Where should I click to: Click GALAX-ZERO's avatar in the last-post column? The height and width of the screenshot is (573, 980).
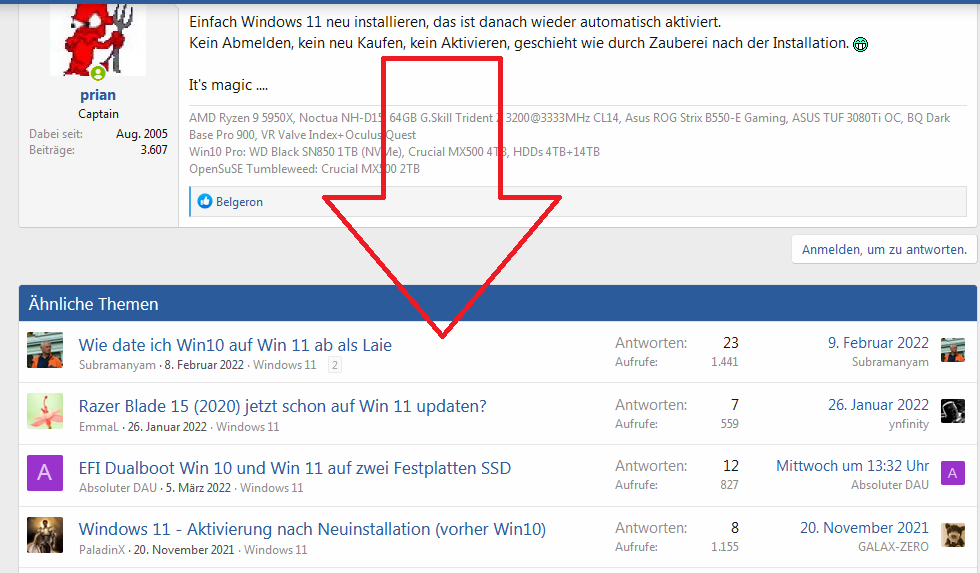pos(952,535)
